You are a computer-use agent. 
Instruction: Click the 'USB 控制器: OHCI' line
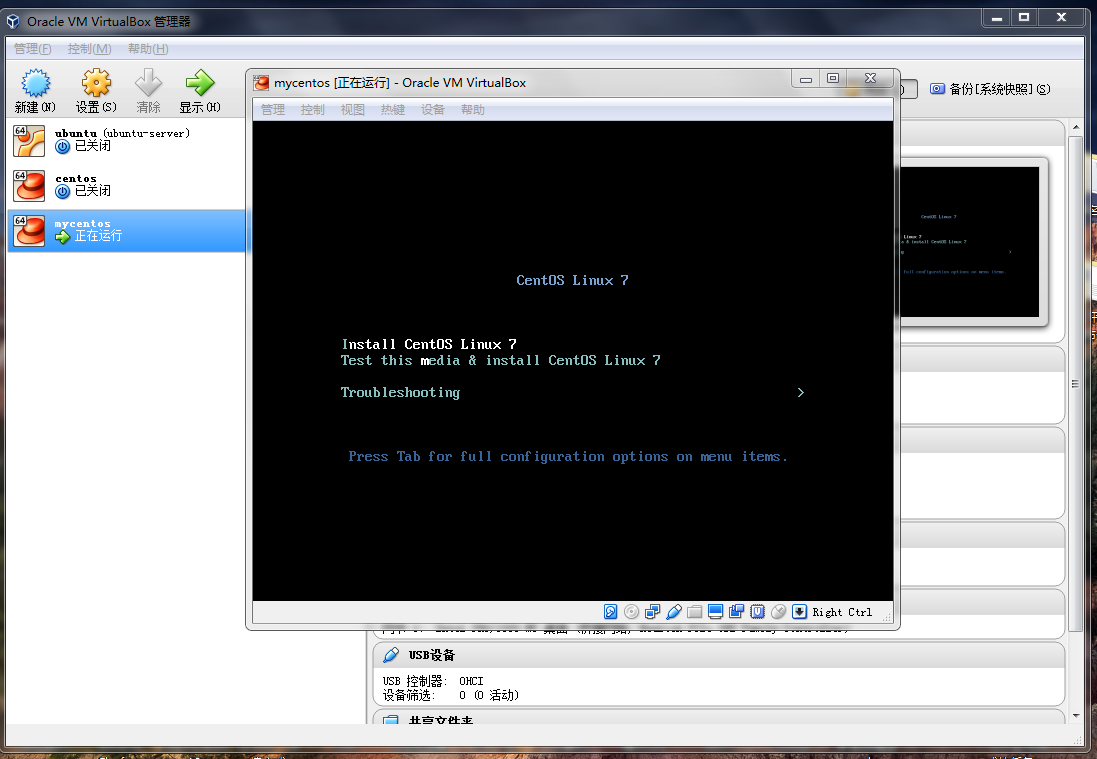point(433,681)
